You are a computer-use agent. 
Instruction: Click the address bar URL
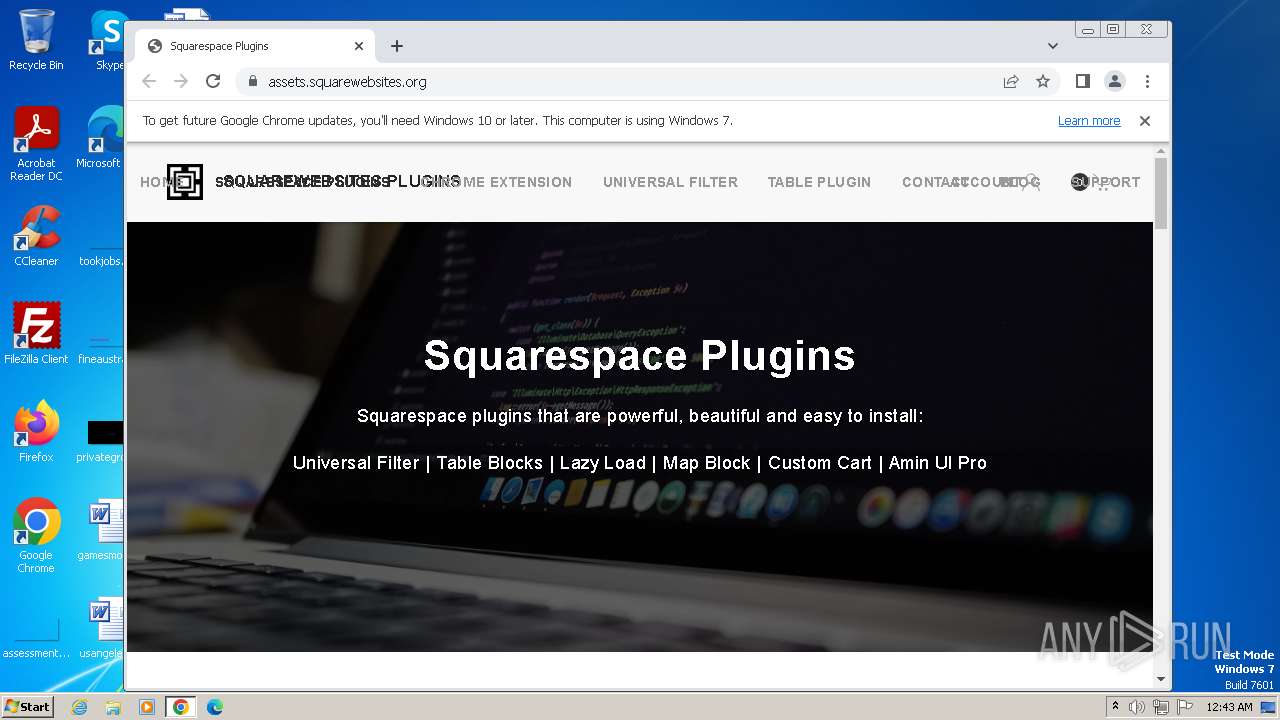pos(347,82)
